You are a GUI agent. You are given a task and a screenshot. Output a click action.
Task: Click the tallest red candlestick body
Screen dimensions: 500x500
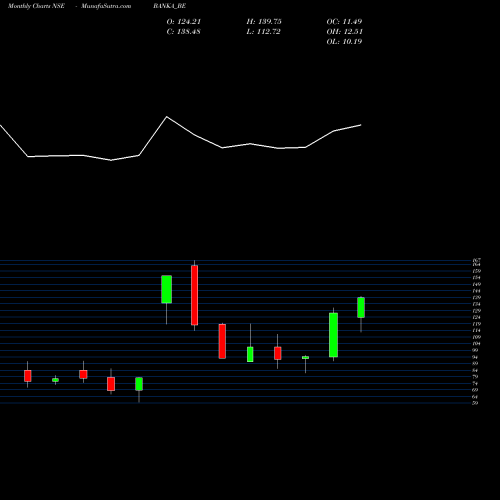(194, 295)
